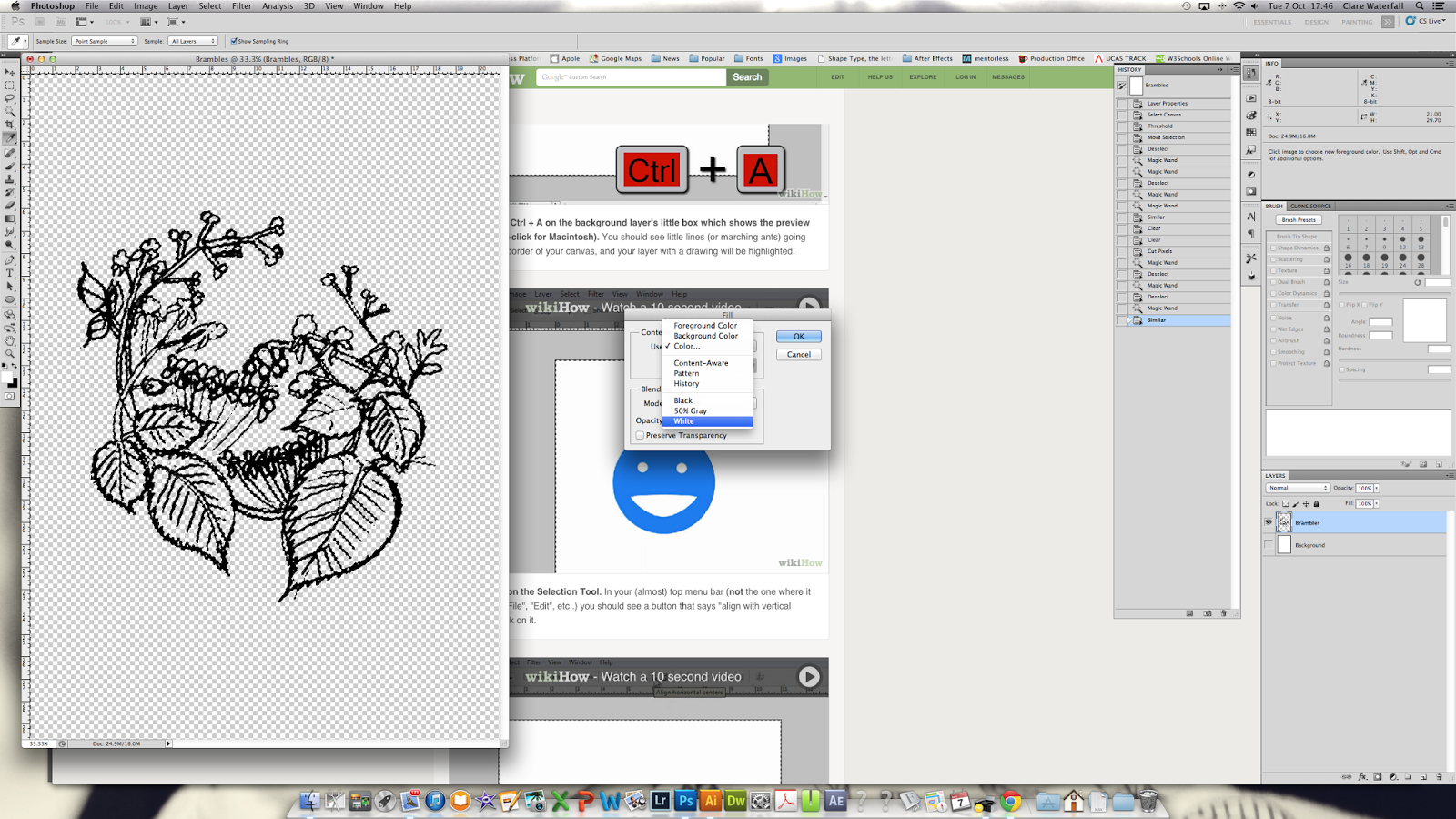1456x819 pixels.
Task: Choose White in the Use list
Action: (708, 421)
